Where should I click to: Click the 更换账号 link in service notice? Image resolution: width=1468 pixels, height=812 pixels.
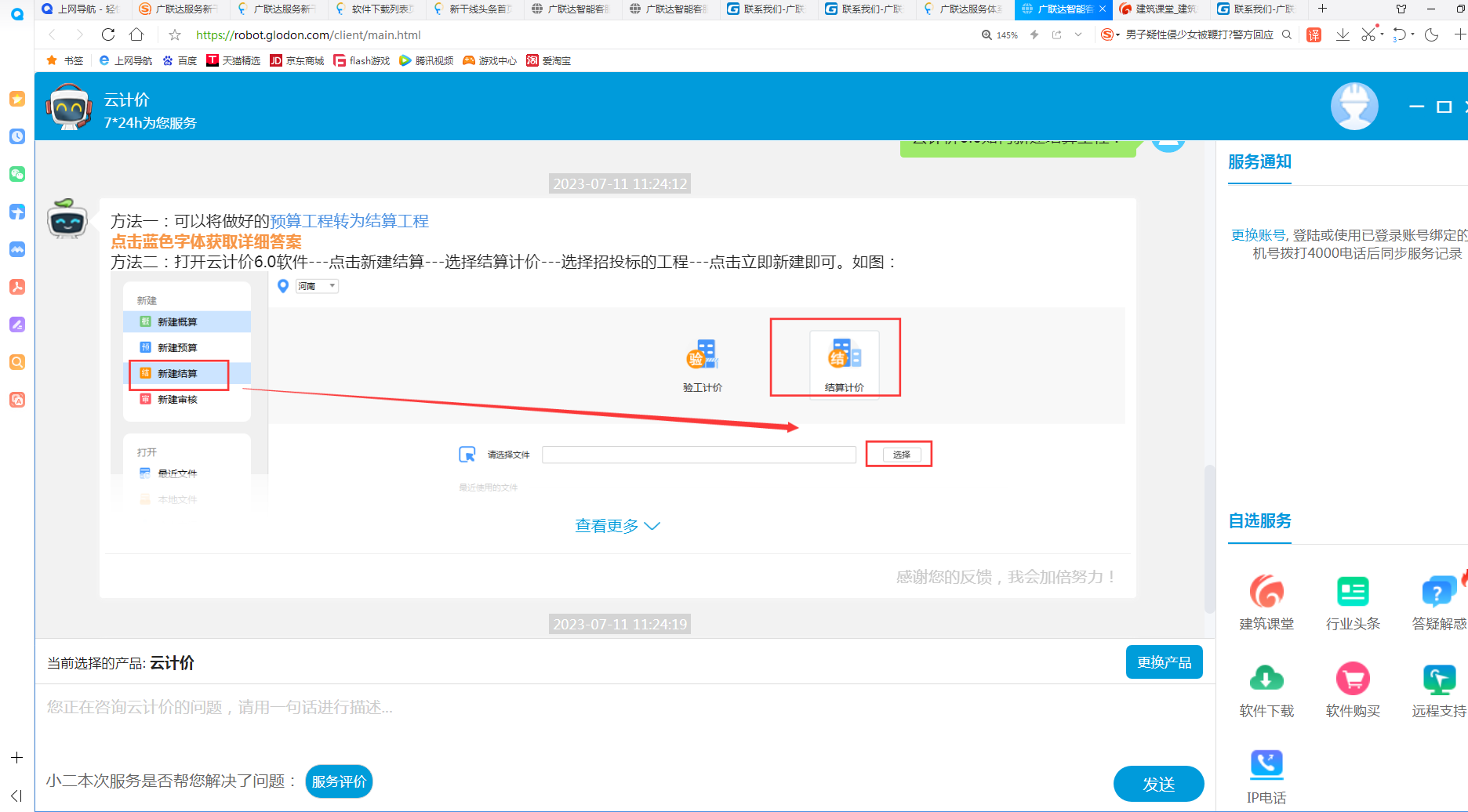[1258, 235]
